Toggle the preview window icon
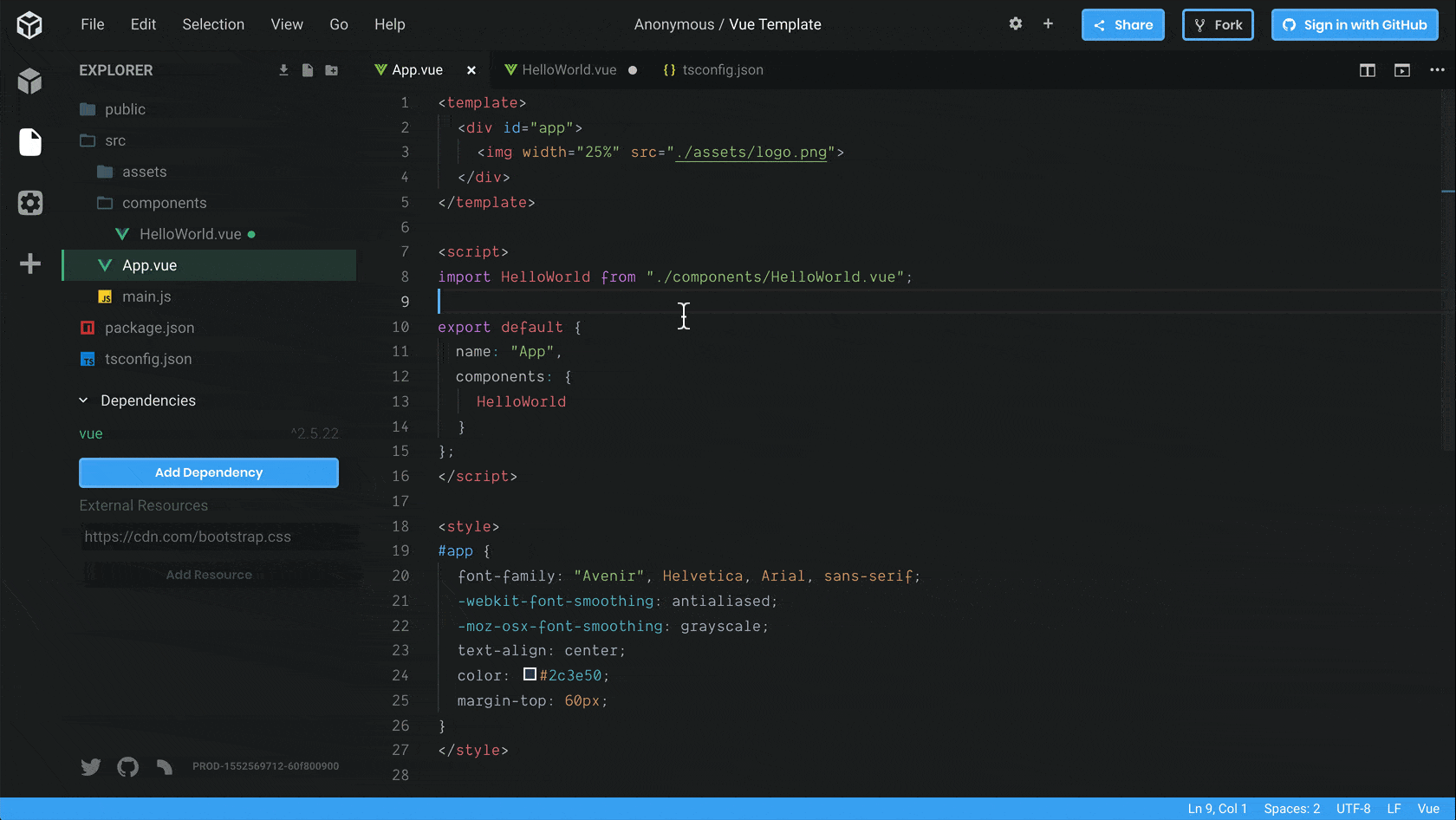The width and height of the screenshot is (1456, 820). (x=1401, y=70)
